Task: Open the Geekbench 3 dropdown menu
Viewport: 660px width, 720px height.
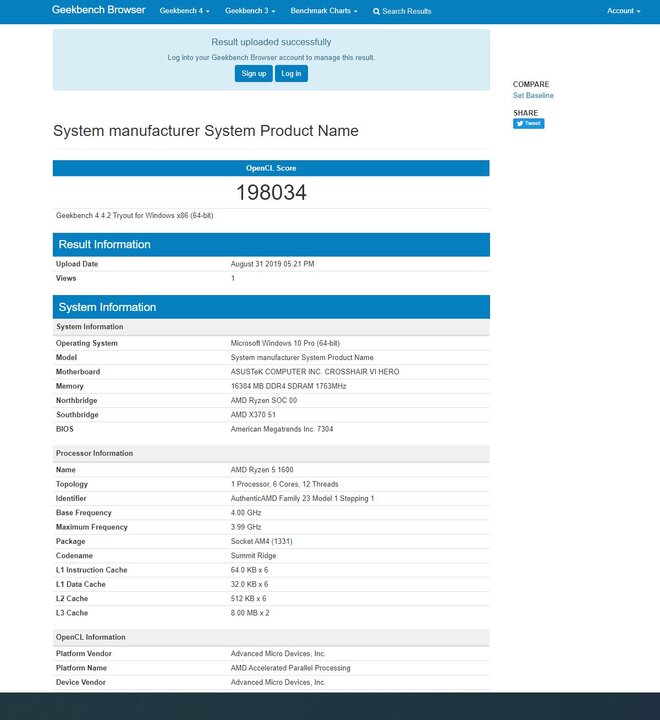Action: (x=250, y=11)
